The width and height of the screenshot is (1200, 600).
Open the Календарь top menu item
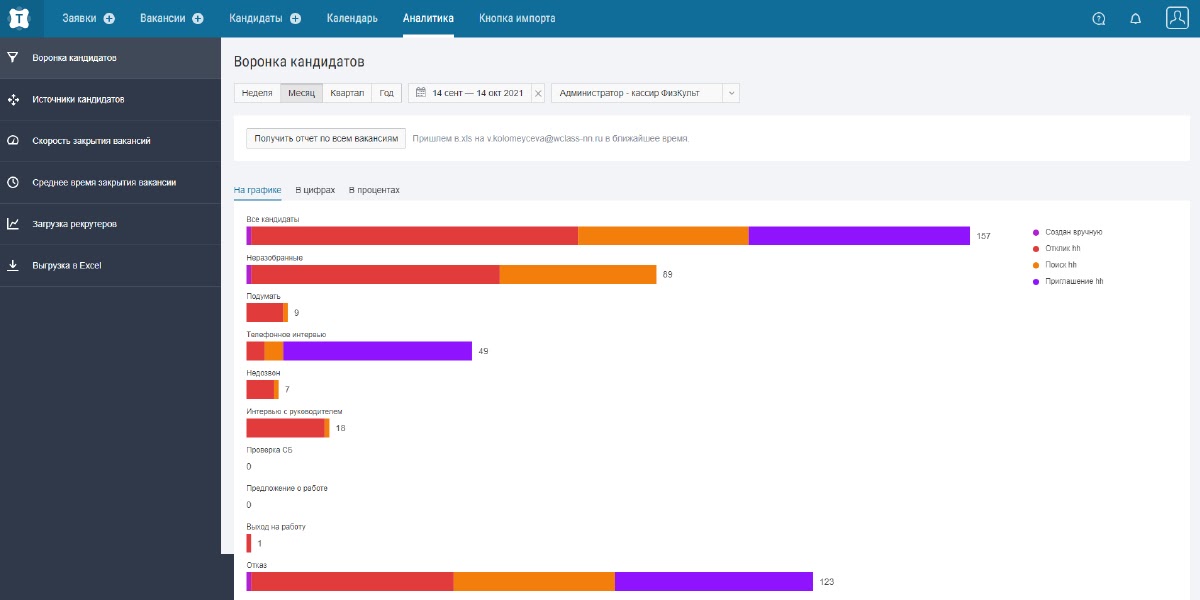coord(352,18)
